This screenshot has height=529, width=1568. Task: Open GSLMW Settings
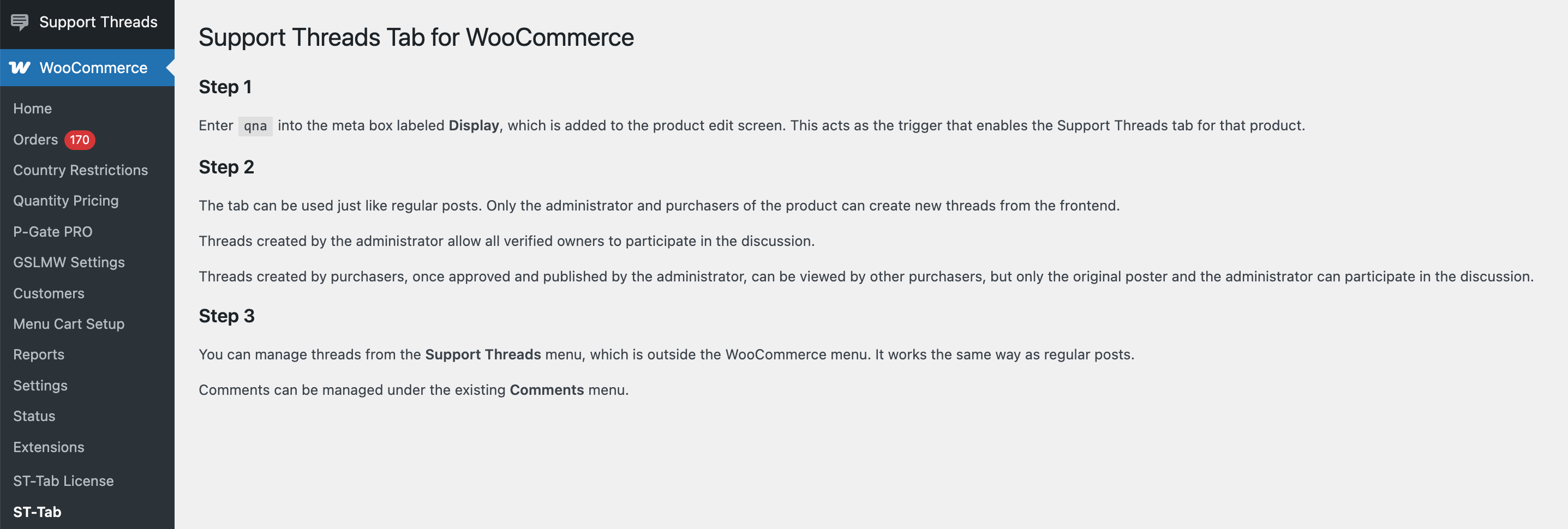click(69, 262)
